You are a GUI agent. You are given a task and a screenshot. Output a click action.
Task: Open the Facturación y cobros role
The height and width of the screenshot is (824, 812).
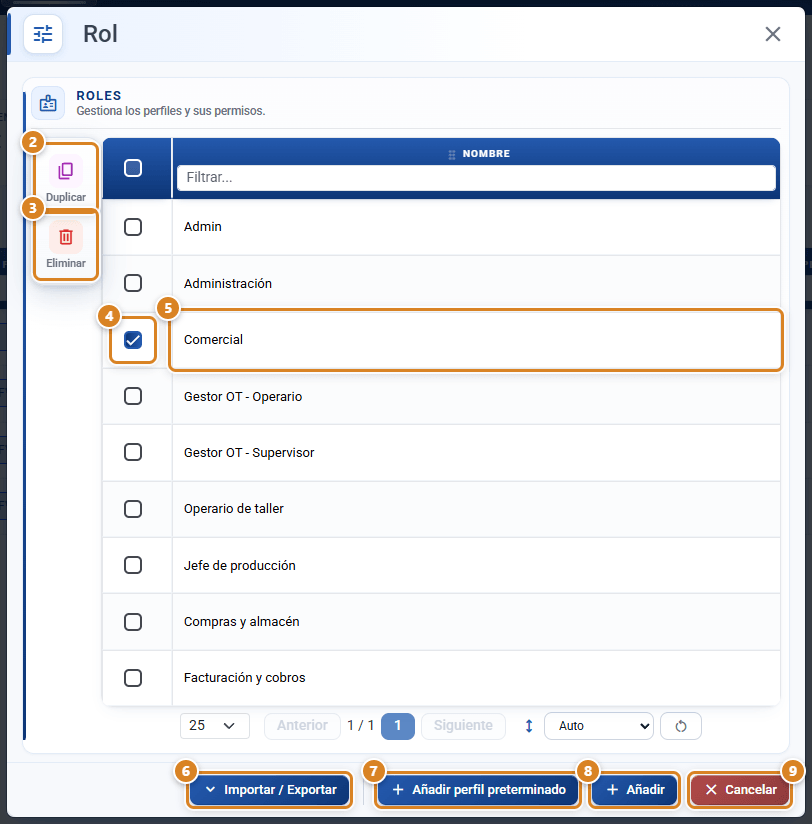click(476, 678)
